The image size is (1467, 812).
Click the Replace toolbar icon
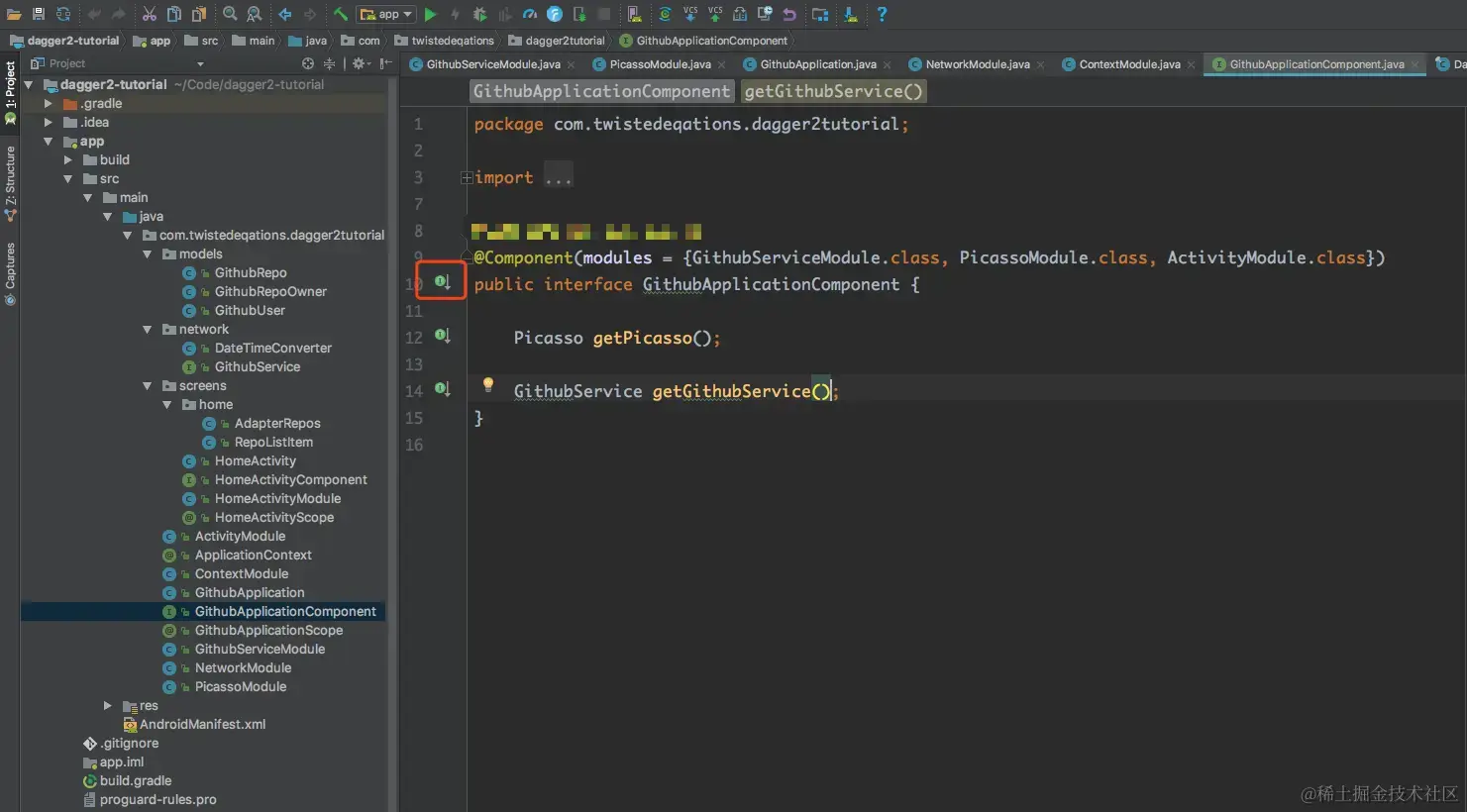255,14
